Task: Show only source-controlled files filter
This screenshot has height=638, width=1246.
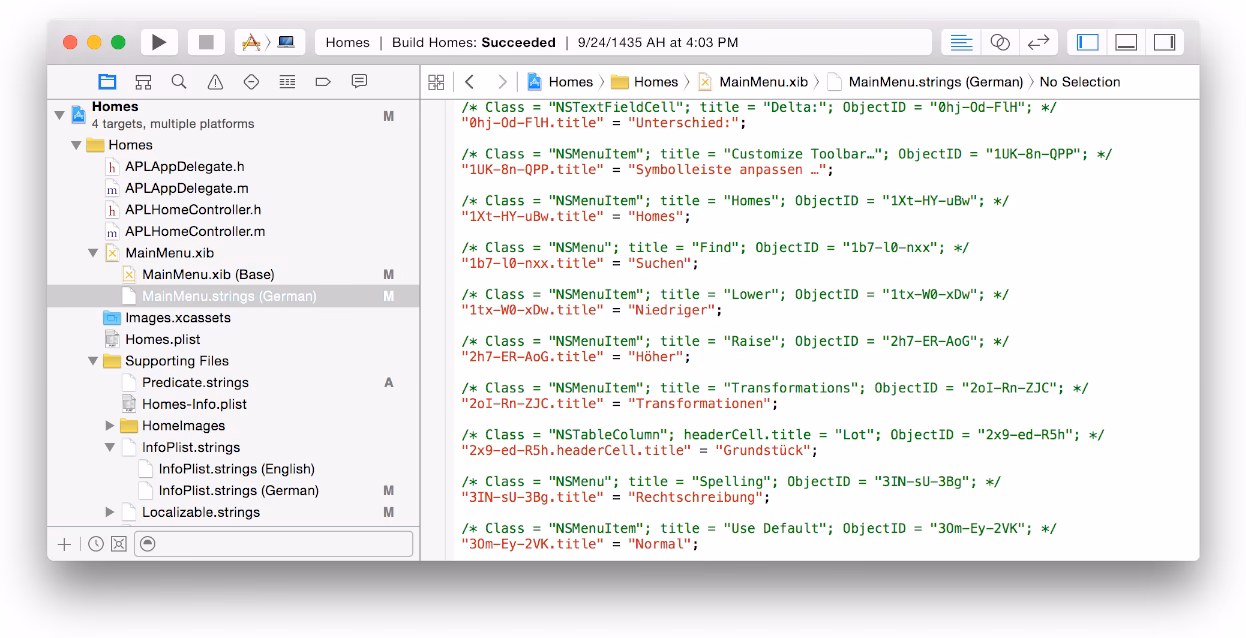Action: click(x=119, y=544)
